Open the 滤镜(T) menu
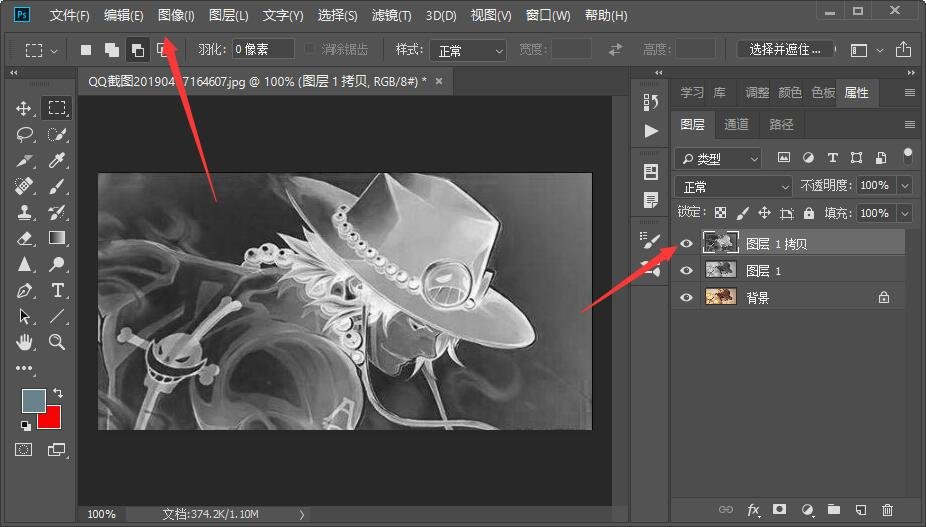This screenshot has width=926, height=527. (x=391, y=15)
